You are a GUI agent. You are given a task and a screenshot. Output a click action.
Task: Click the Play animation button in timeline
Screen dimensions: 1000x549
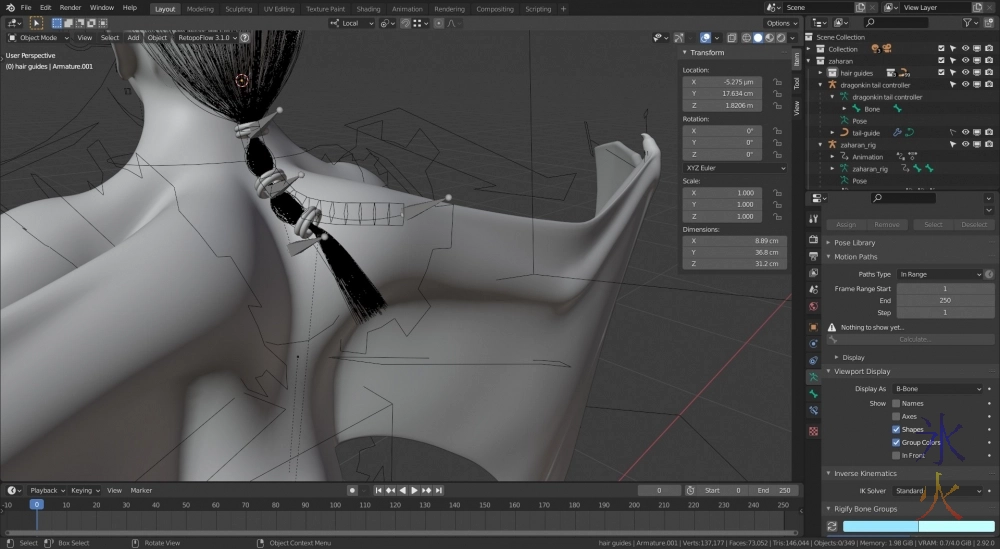pyautogui.click(x=414, y=490)
